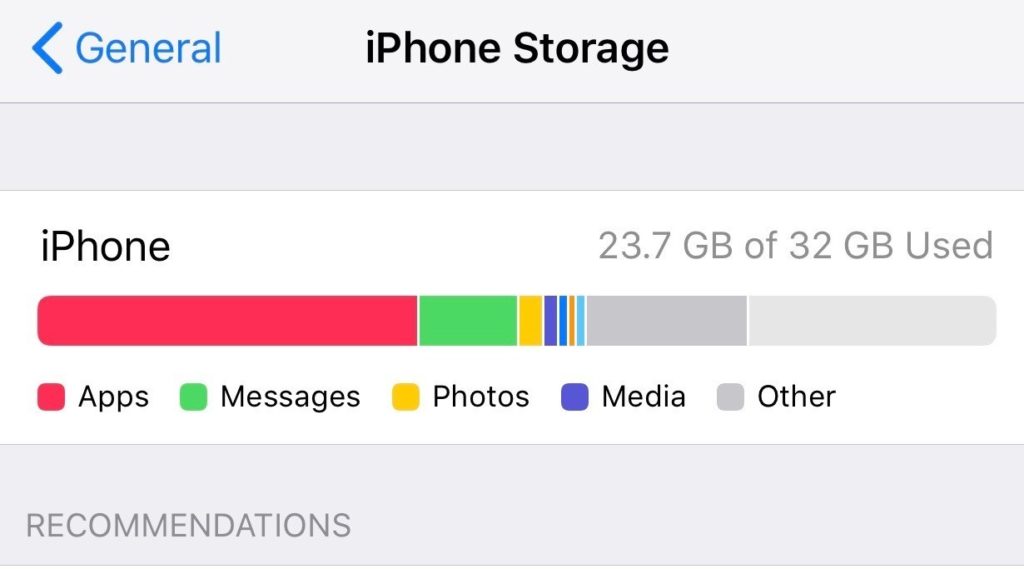This screenshot has height=569, width=1024.
Task: Click the purple Media legend swatch
Action: click(575, 397)
